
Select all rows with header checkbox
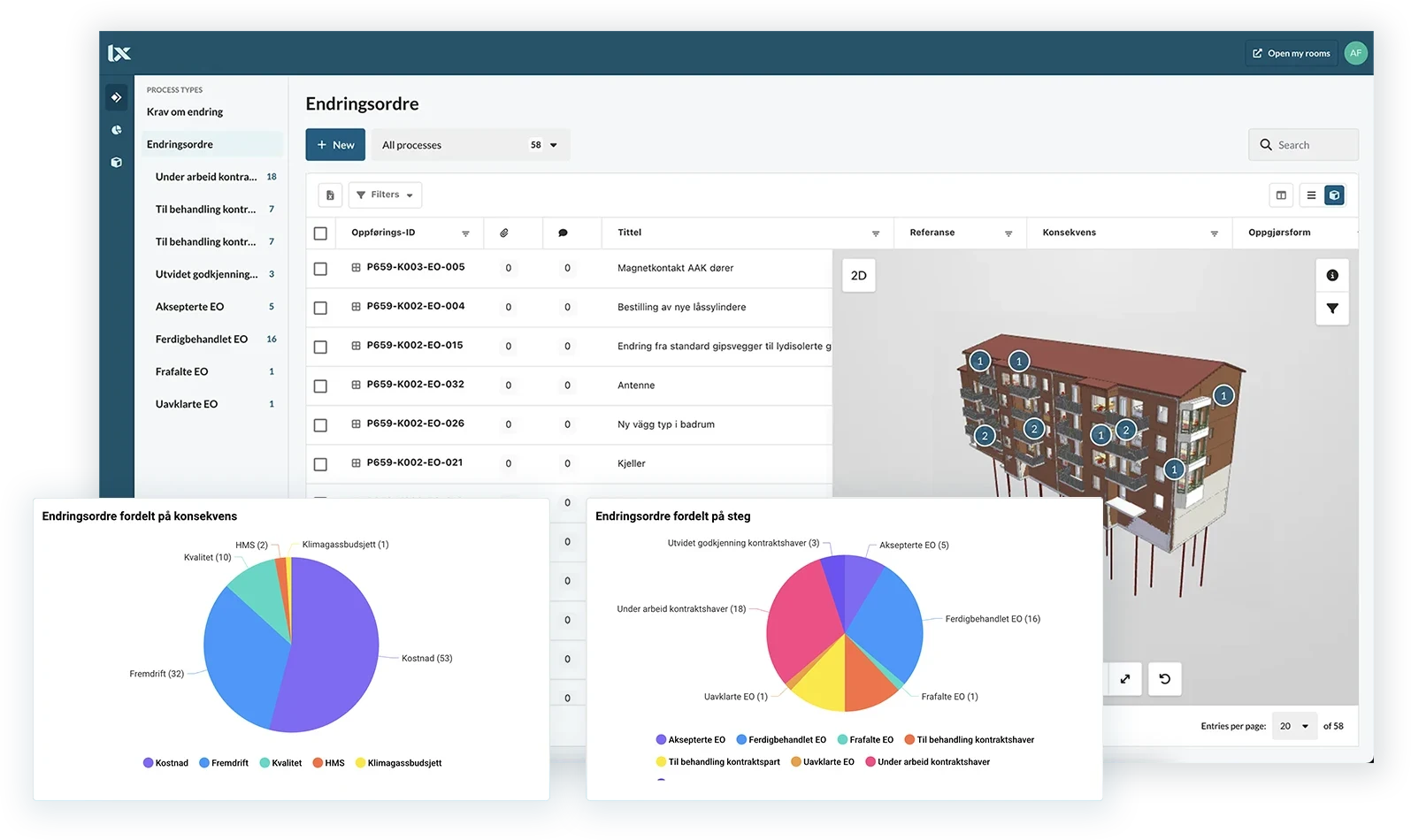(x=320, y=233)
